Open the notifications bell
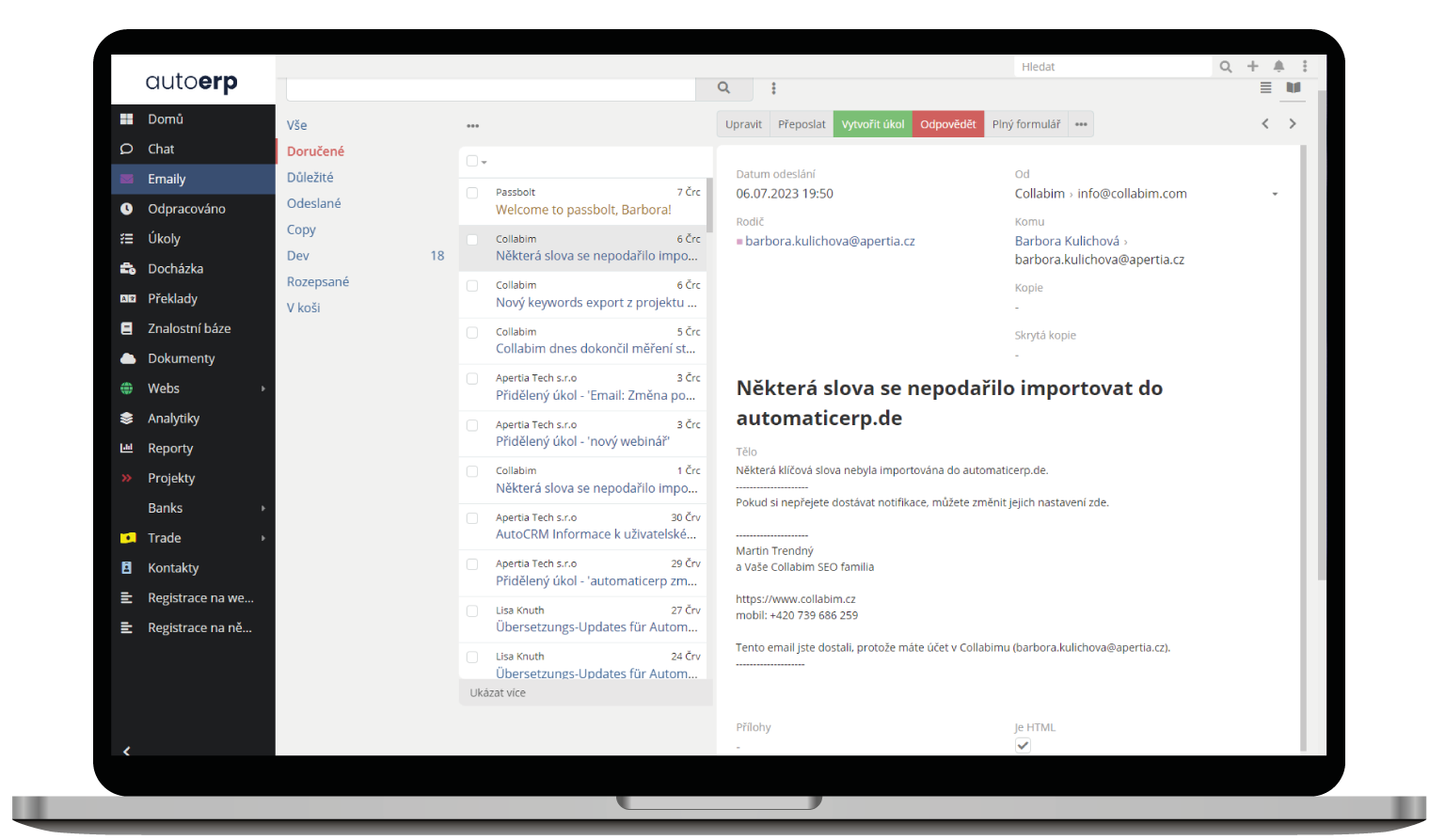Image resolution: width=1429 pixels, height=840 pixels. (x=1278, y=66)
